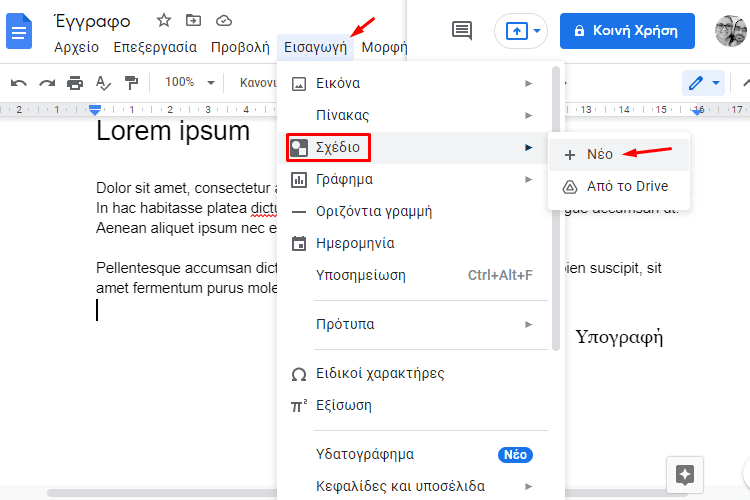Open the Google Docs home icon

point(19,32)
